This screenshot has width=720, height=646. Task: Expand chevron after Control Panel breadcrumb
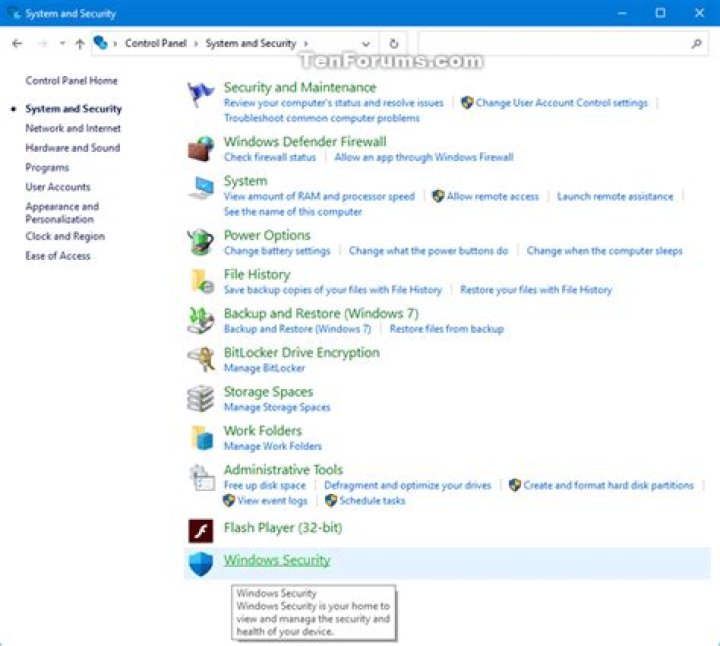[x=196, y=44]
